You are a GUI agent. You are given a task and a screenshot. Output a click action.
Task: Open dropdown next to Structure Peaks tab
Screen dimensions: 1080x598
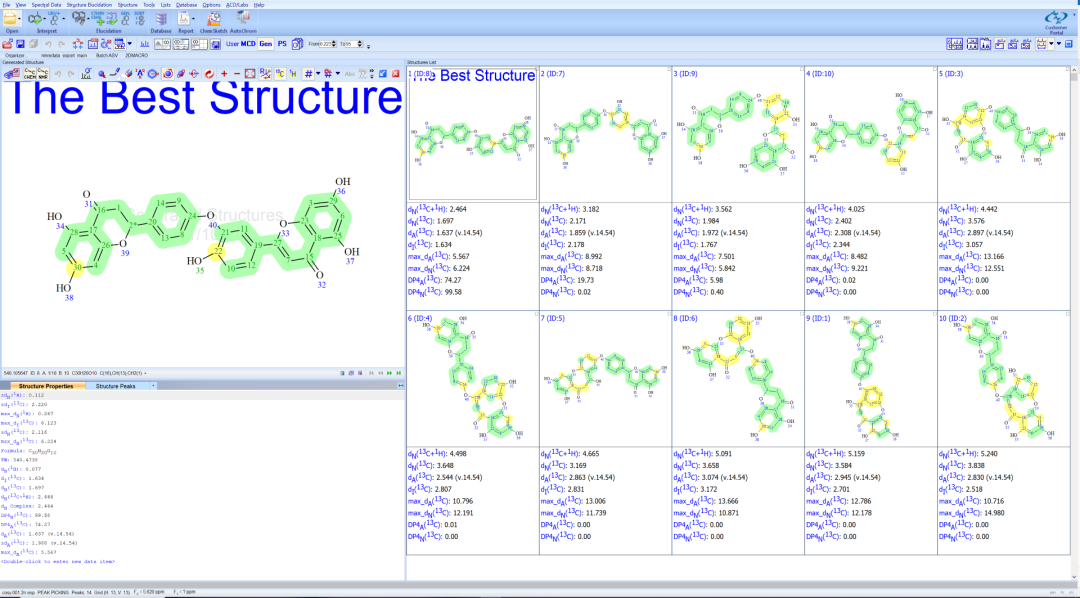pos(153,386)
